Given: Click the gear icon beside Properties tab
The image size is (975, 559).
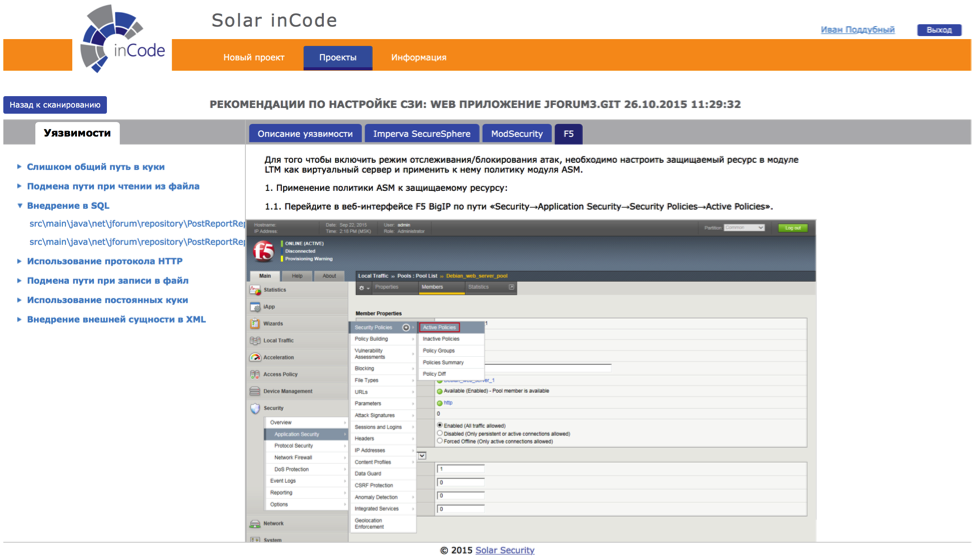Looking at the screenshot, I should [362, 288].
